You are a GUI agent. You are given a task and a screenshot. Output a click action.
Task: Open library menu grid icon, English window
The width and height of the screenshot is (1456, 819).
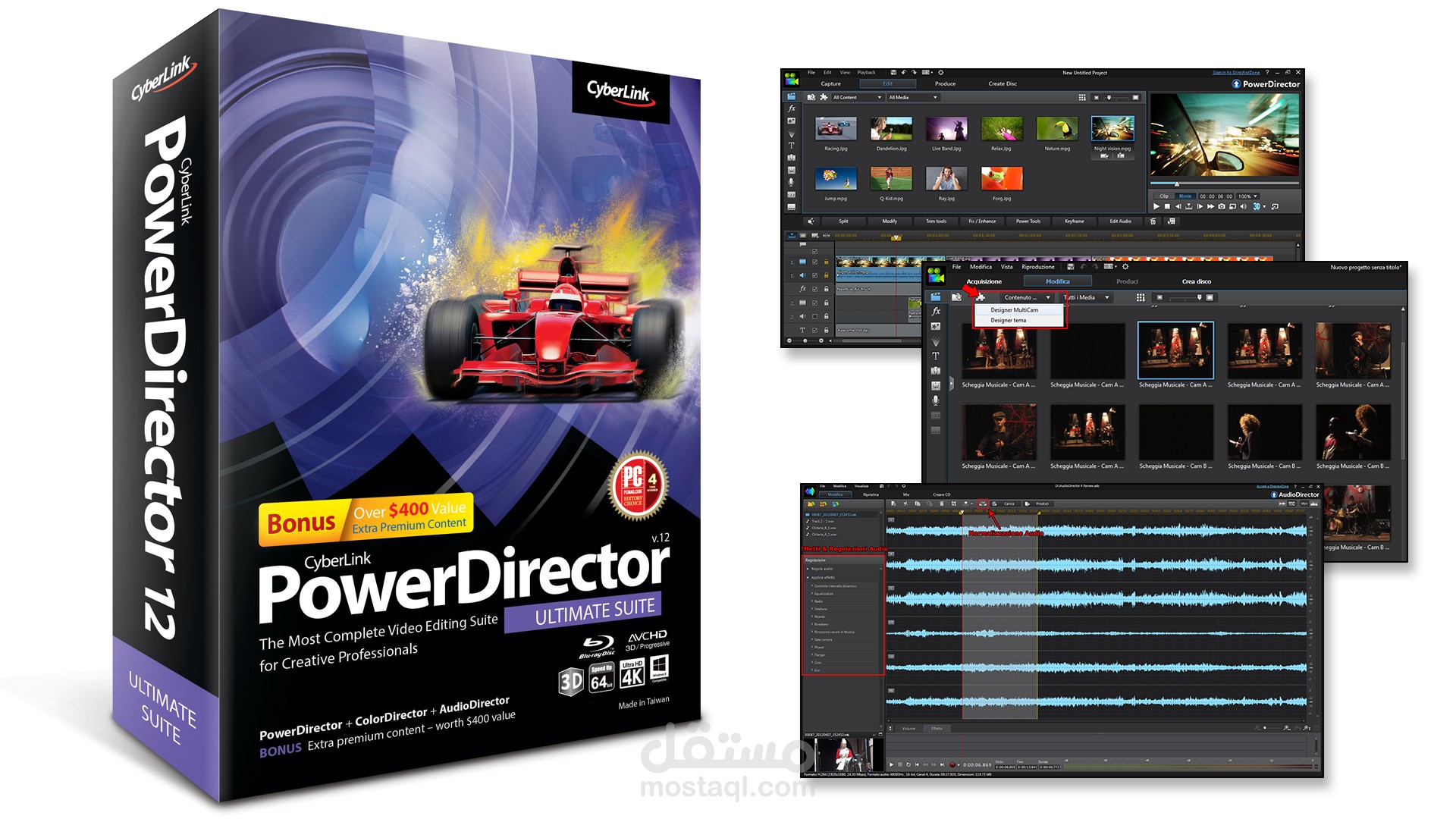pyautogui.click(x=1082, y=97)
